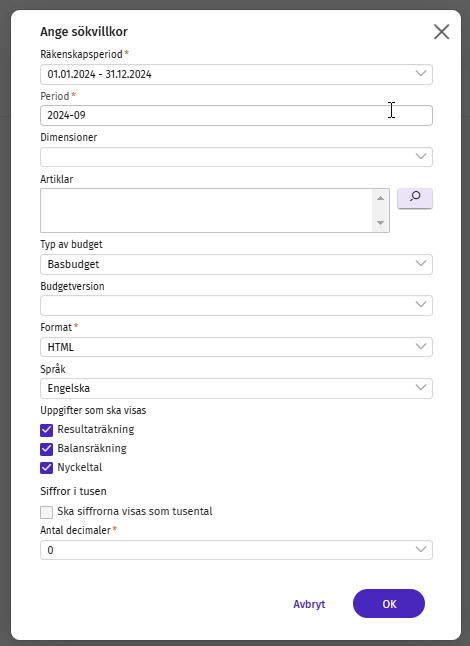Open the Språk dropdown showing Engelska
The image size is (470, 646).
(x=236, y=388)
